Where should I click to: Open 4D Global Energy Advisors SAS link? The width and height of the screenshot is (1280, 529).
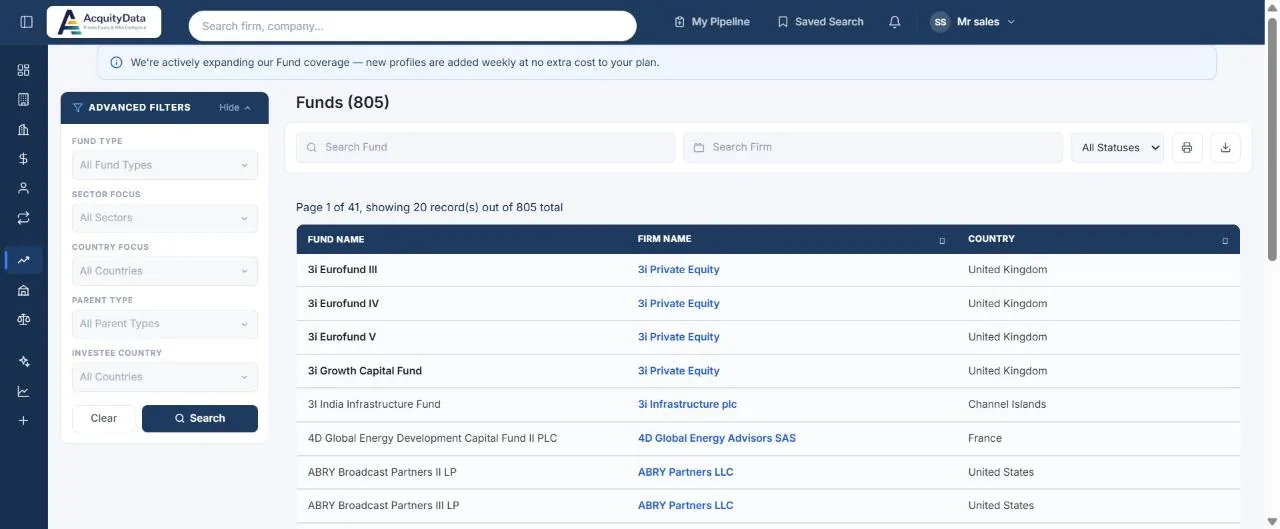point(717,438)
